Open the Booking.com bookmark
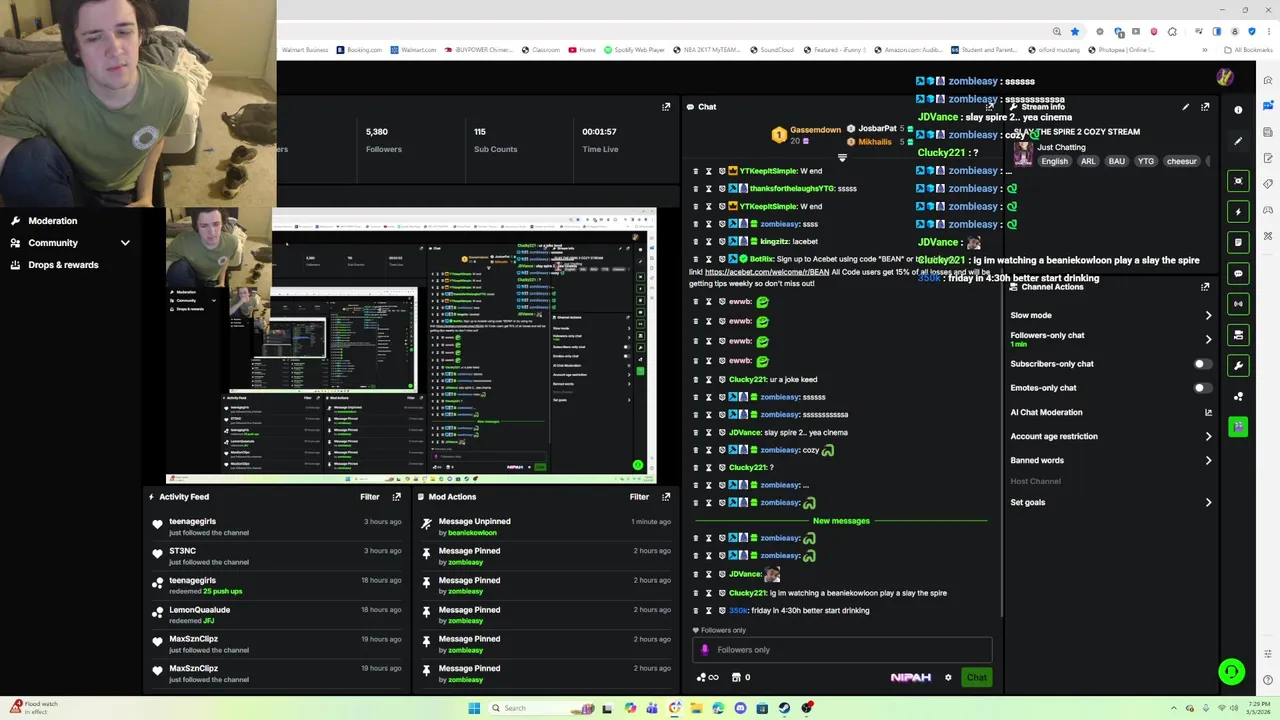The height and width of the screenshot is (720, 1280). point(359,50)
